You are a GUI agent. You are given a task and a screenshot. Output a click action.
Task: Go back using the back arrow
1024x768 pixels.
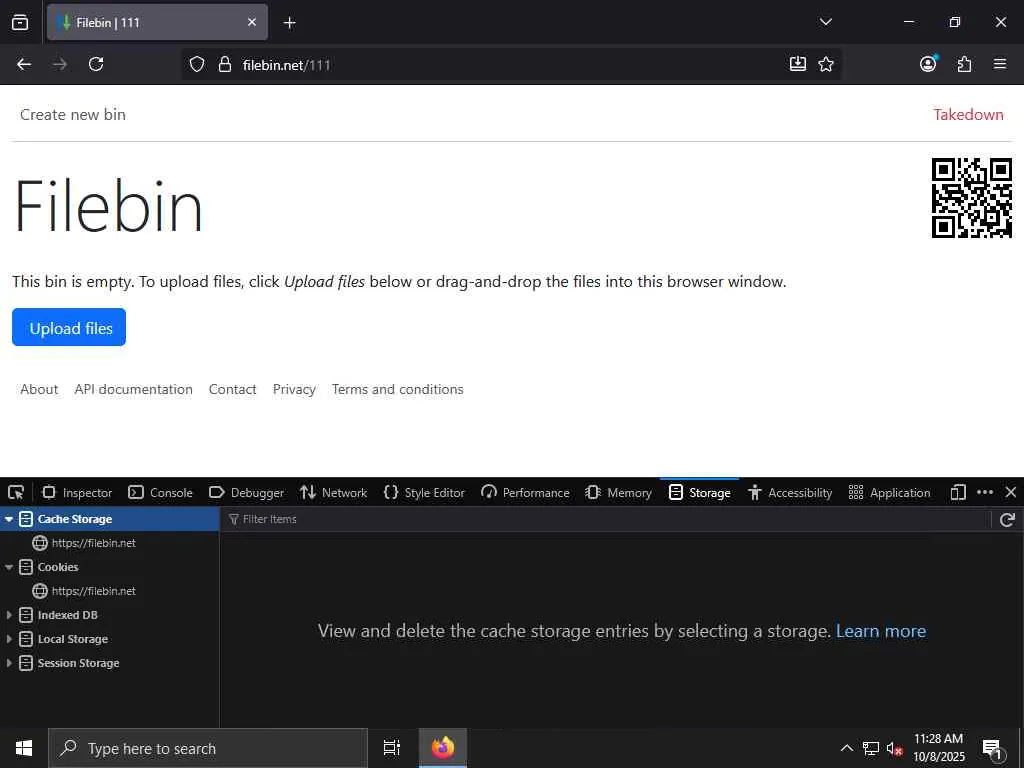tap(24, 64)
